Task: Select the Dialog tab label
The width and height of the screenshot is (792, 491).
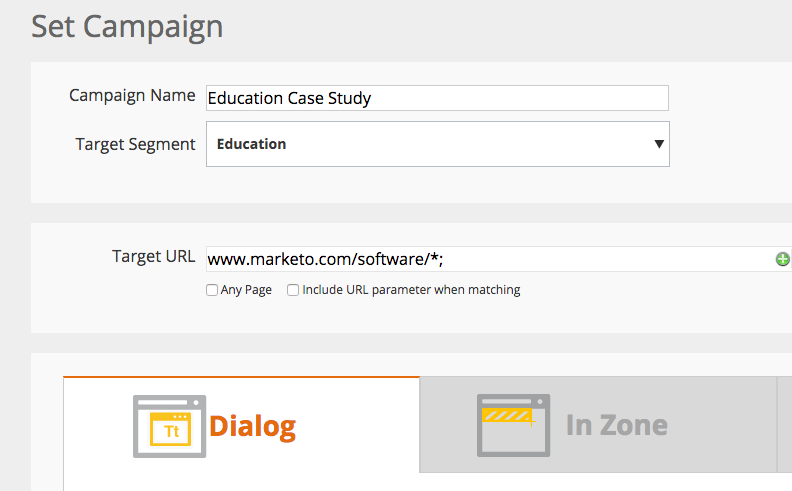Action: click(253, 426)
